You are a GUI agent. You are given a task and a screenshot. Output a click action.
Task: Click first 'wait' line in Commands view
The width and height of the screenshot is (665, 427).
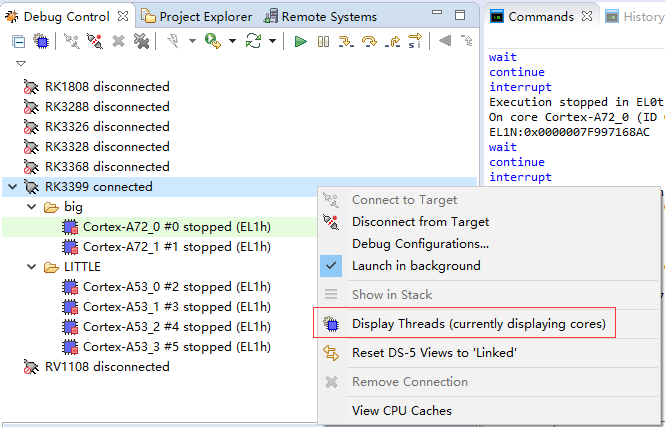tap(503, 57)
